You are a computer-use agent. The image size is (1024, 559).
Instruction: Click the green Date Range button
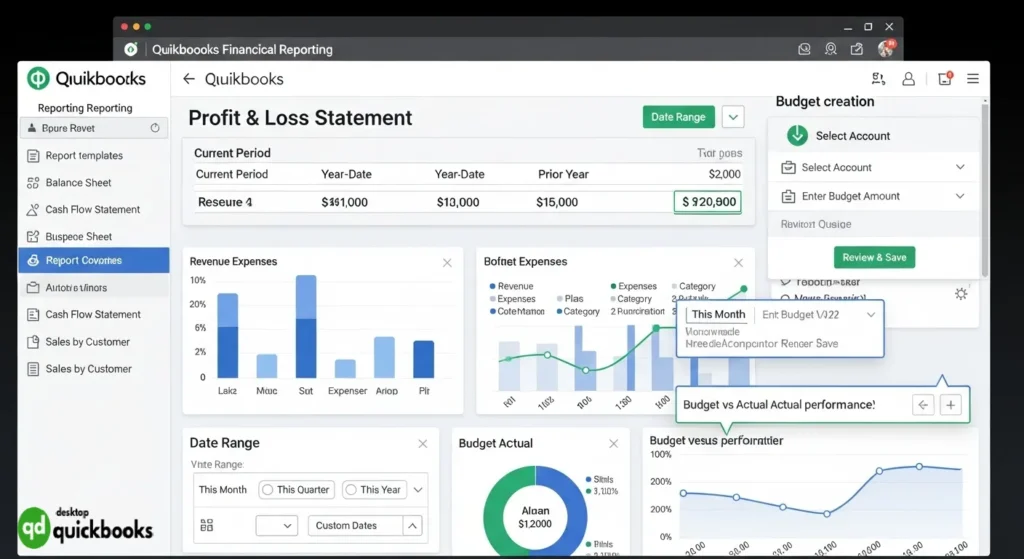[x=678, y=117]
